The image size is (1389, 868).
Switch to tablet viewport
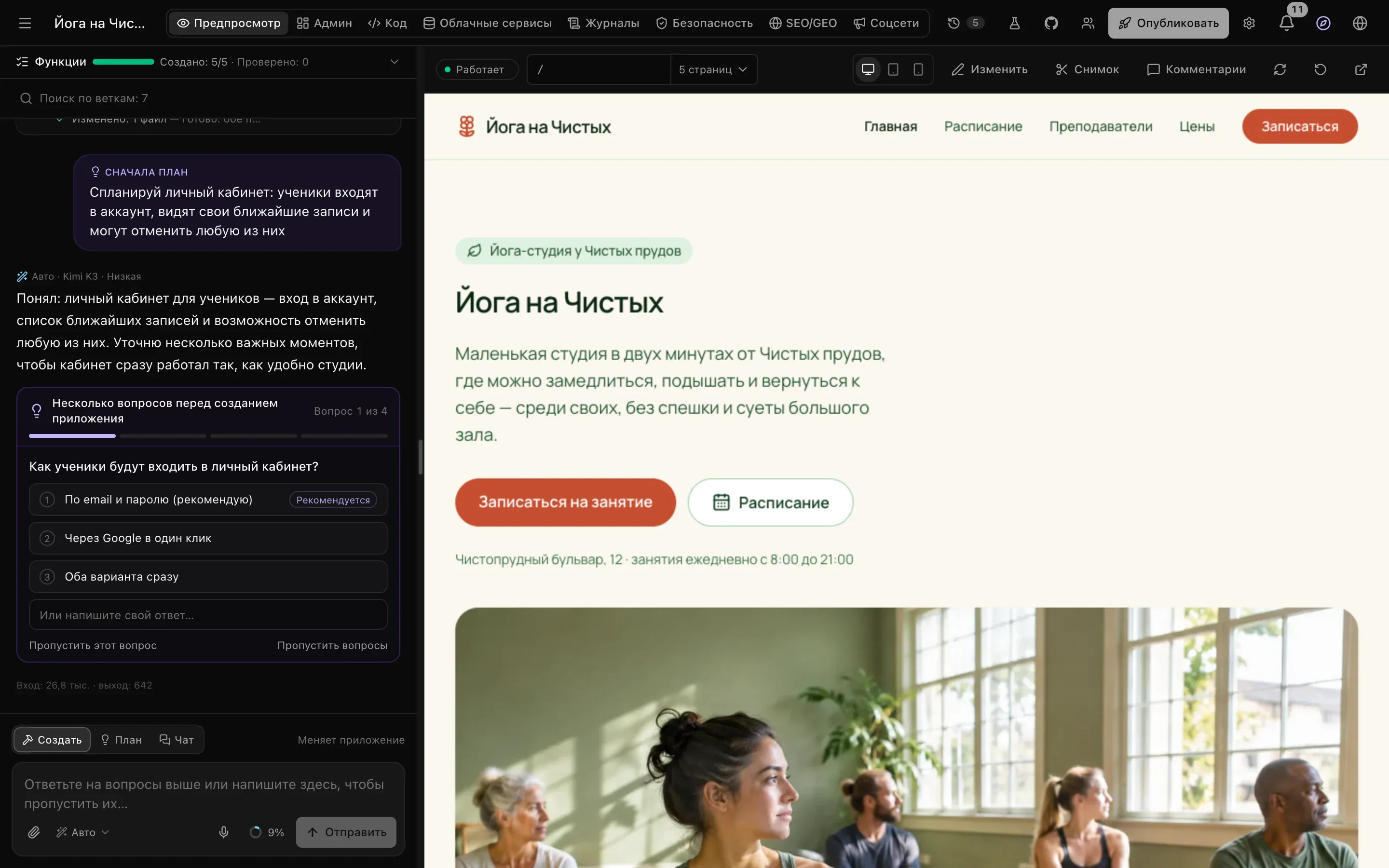tap(893, 69)
